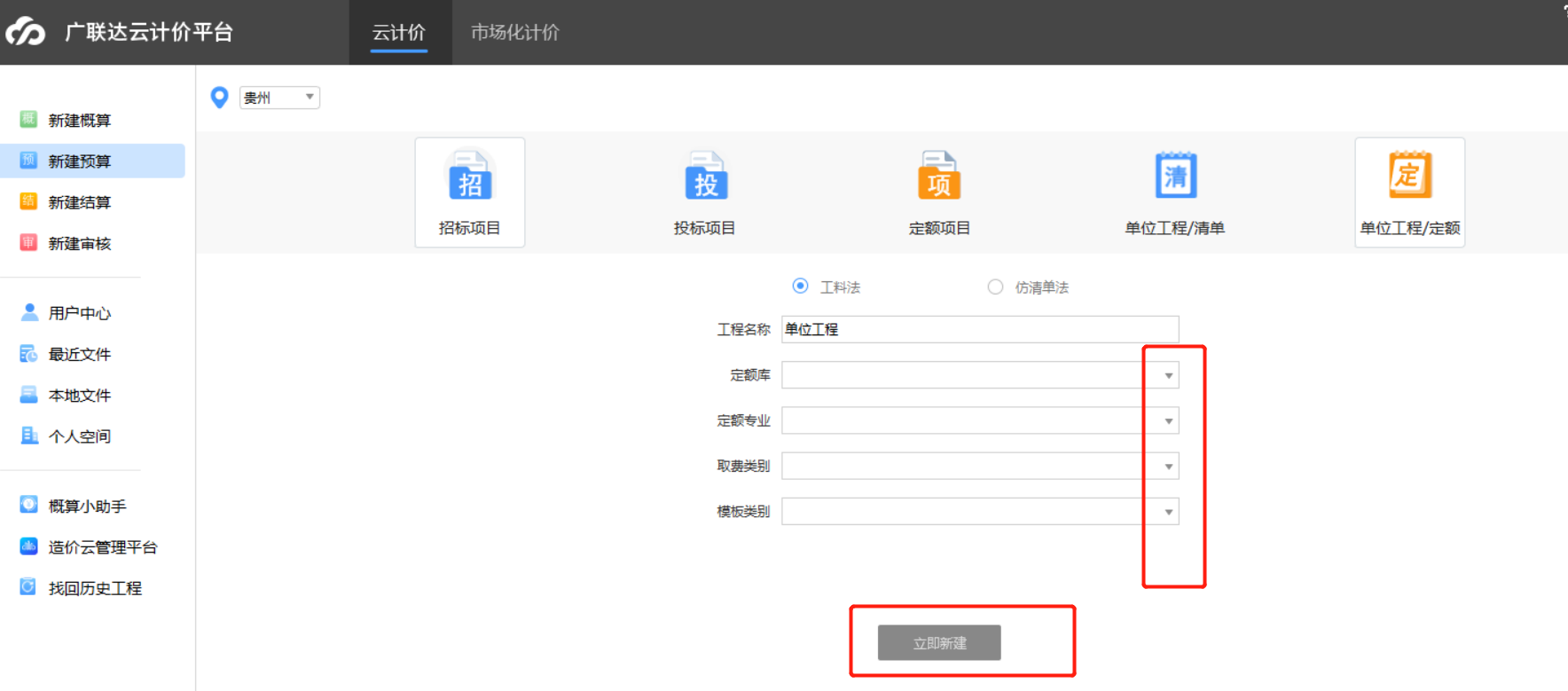Expand the 模板类别 dropdown arrow
The width and height of the screenshot is (1568, 691).
point(1169,511)
